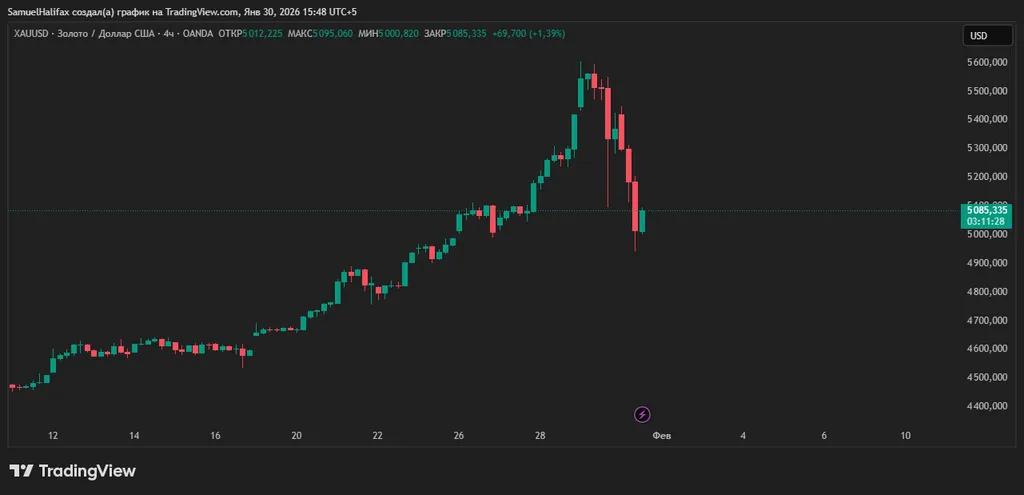The width and height of the screenshot is (1024, 495).
Task: Click the 5000,000 price scale label
Action: tap(989, 234)
